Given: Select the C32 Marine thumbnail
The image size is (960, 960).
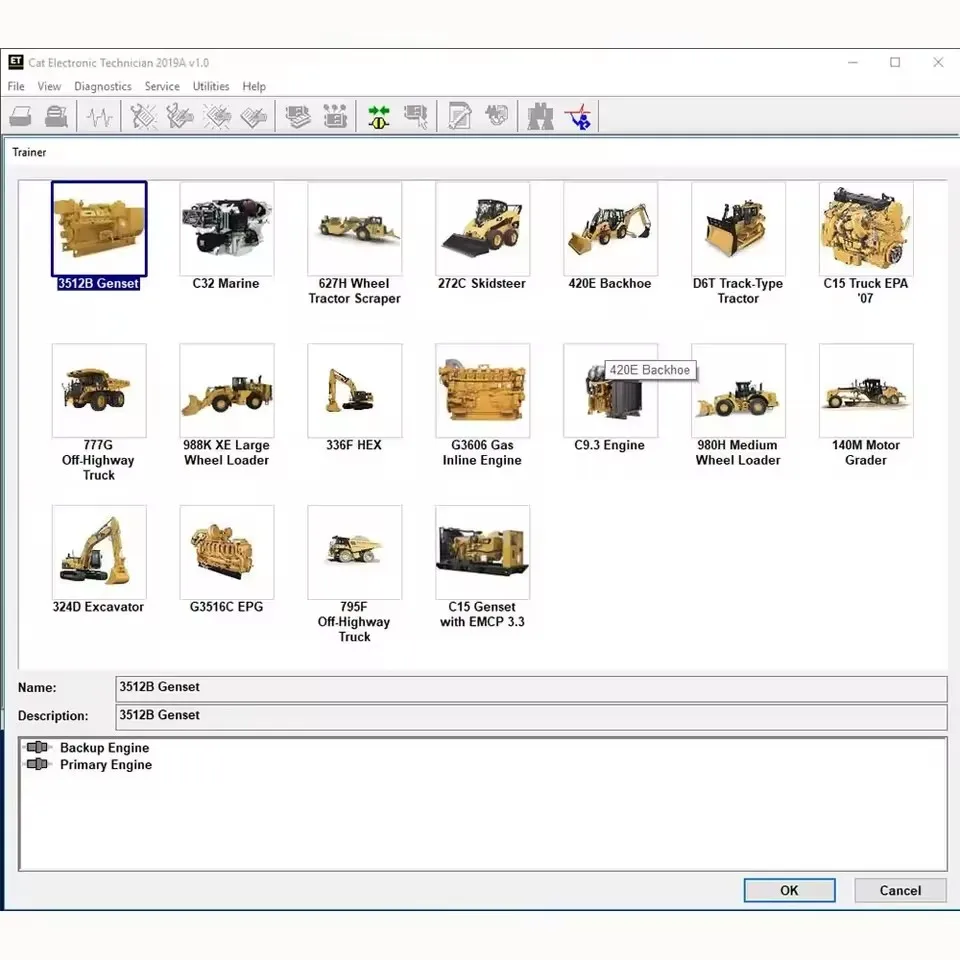Looking at the screenshot, I should (226, 228).
